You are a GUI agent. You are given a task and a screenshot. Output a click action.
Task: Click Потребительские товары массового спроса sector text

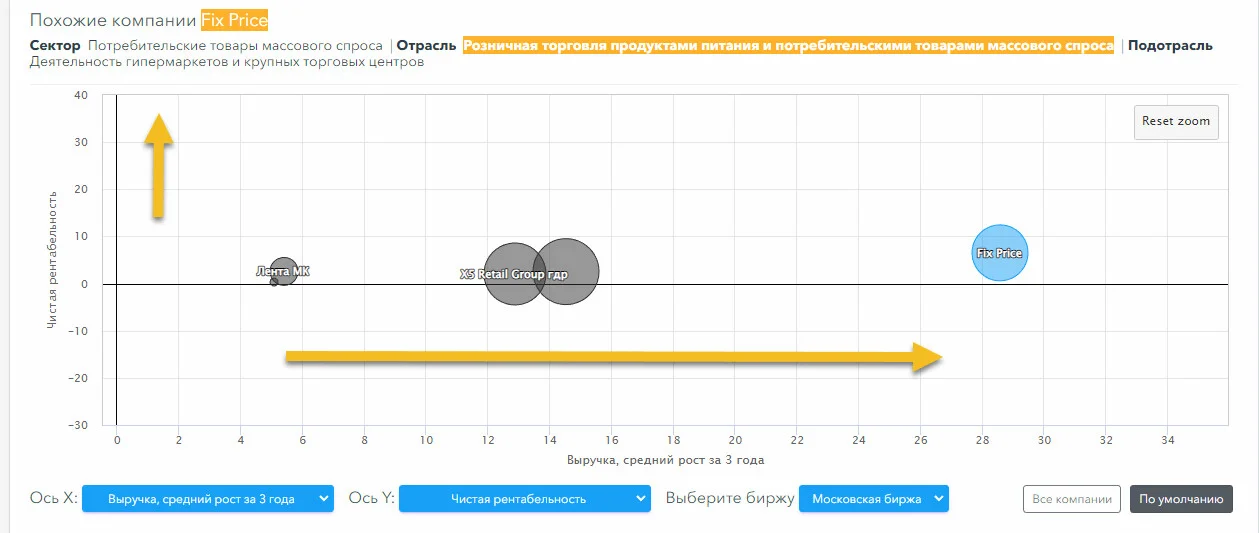click(235, 45)
